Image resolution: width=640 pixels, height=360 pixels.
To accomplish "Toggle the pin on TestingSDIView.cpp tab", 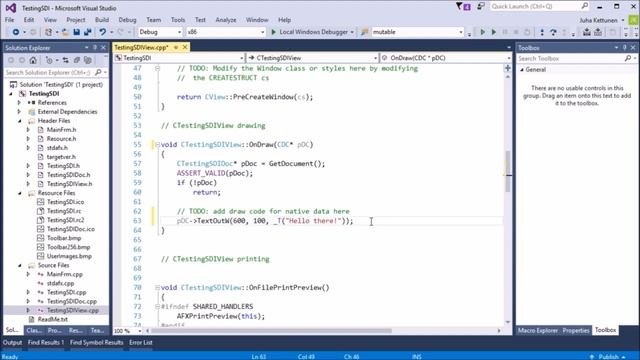I will (x=176, y=47).
